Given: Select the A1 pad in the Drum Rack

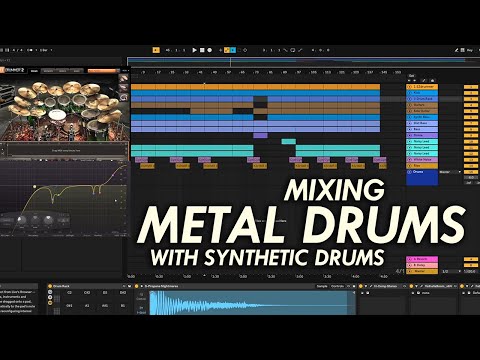Looking at the screenshot, I should pos(87,305).
